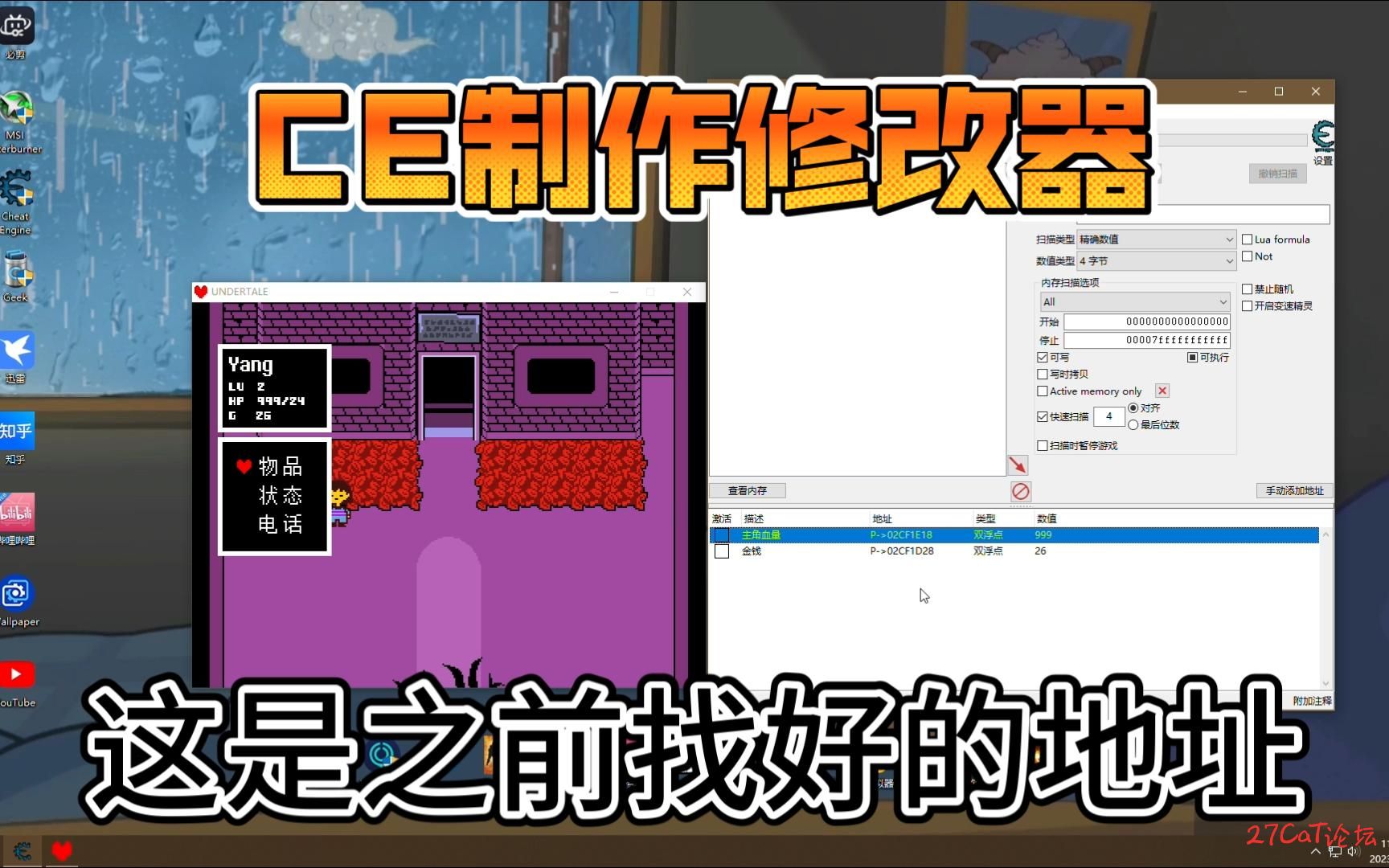This screenshot has height=868, width=1389.
Task: Enable the 开启变速精灵 checkbox
Action: (1248, 306)
